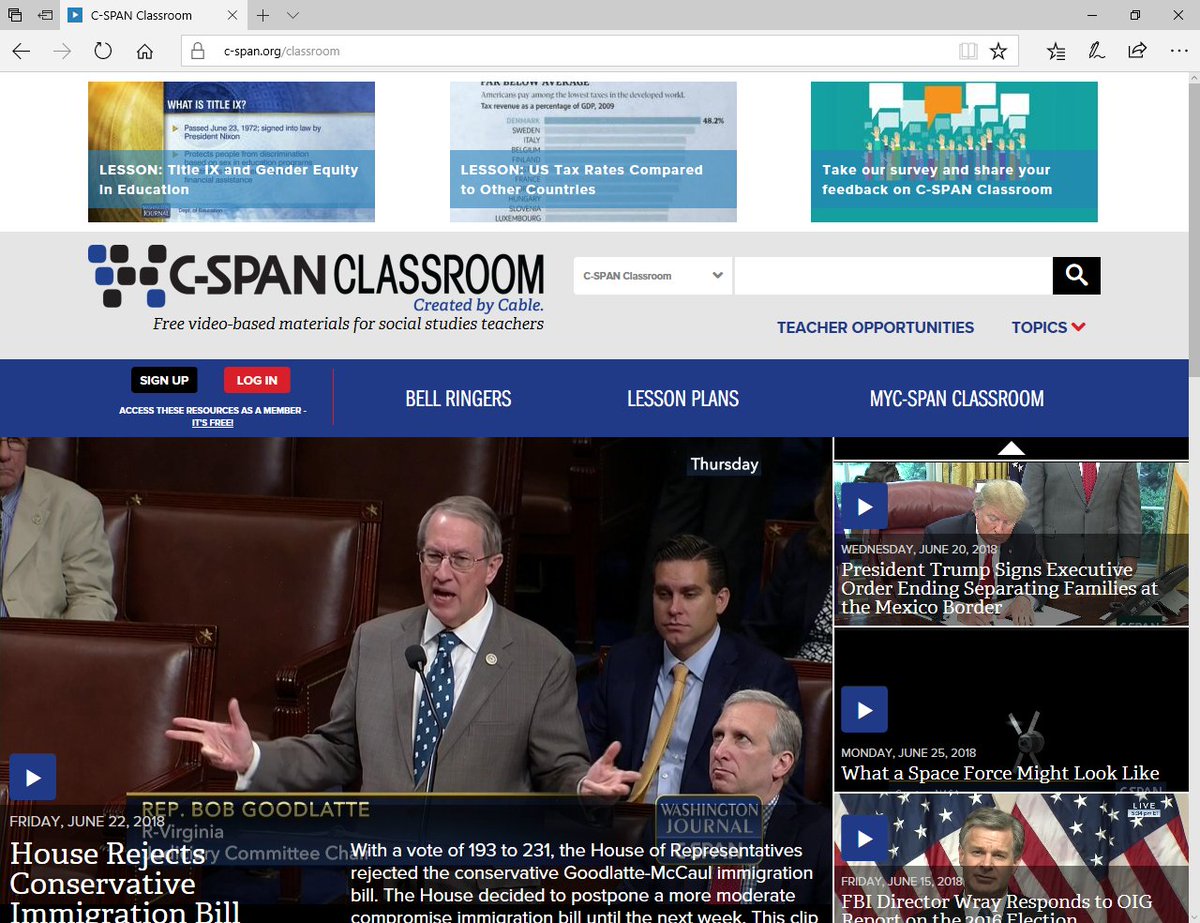Click the red LOG IN button

pos(257,380)
